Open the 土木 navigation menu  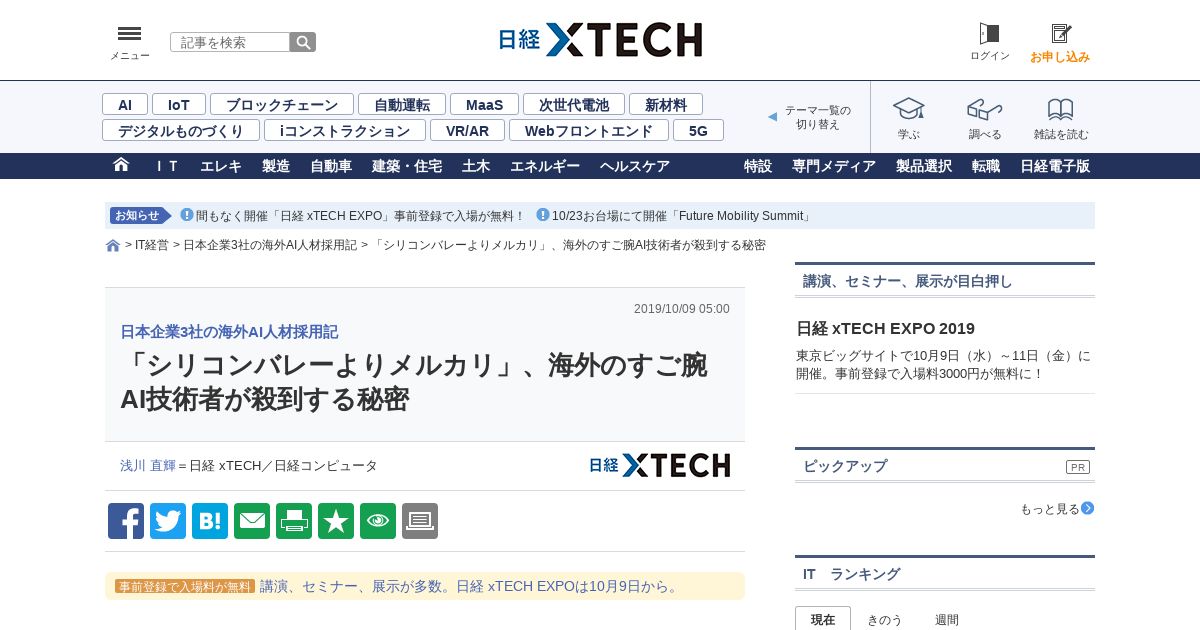(476, 166)
